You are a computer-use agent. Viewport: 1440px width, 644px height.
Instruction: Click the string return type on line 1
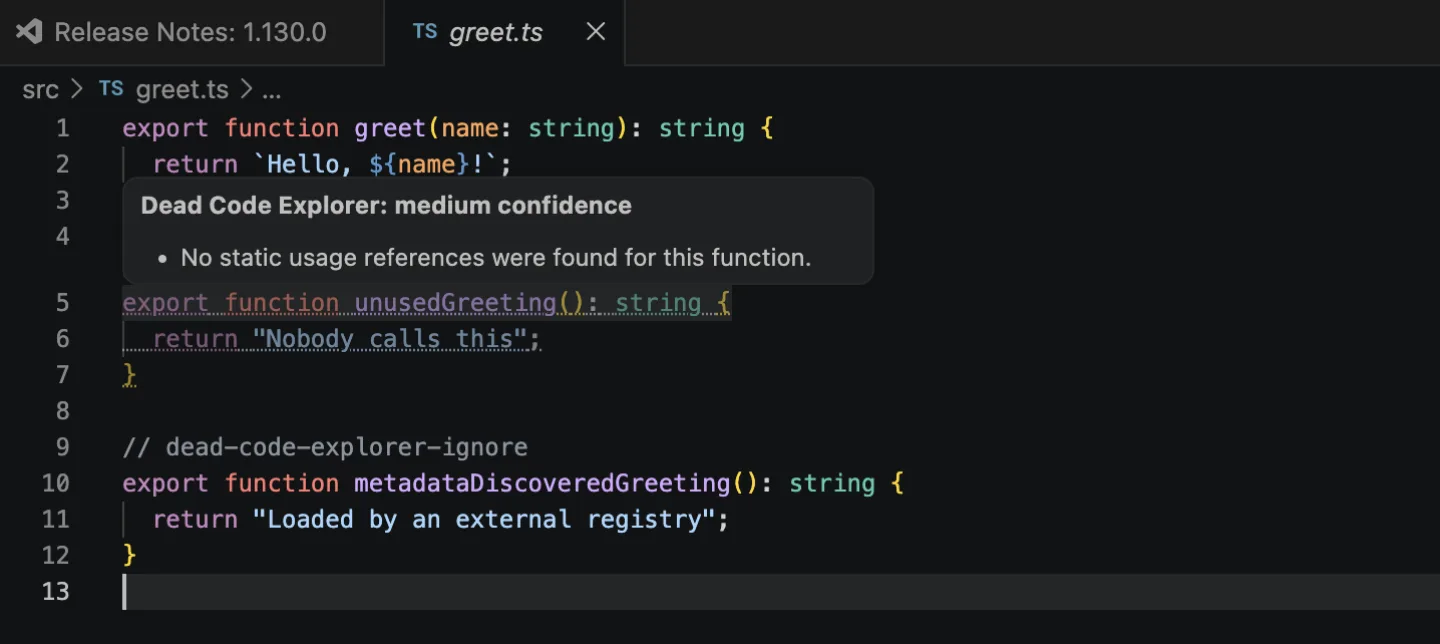[x=702, y=128]
